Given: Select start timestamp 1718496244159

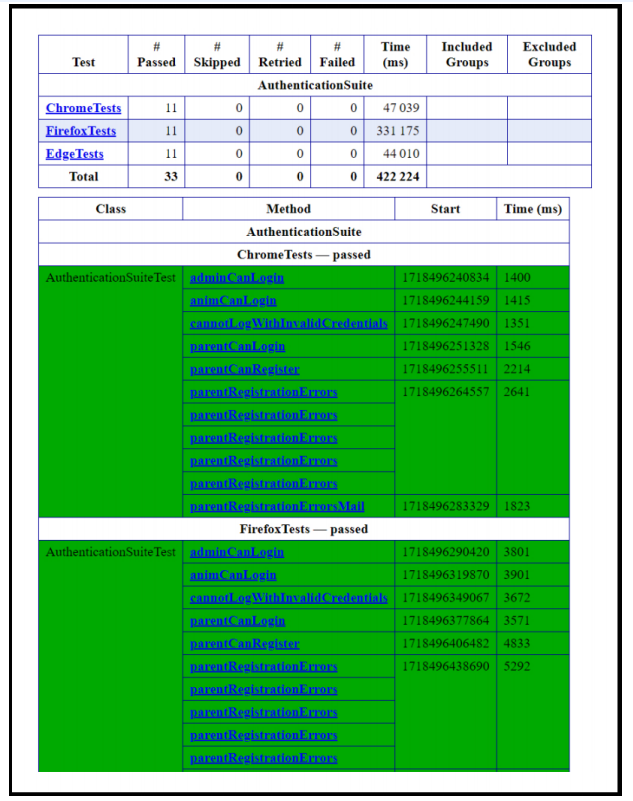Looking at the screenshot, I should [446, 300].
